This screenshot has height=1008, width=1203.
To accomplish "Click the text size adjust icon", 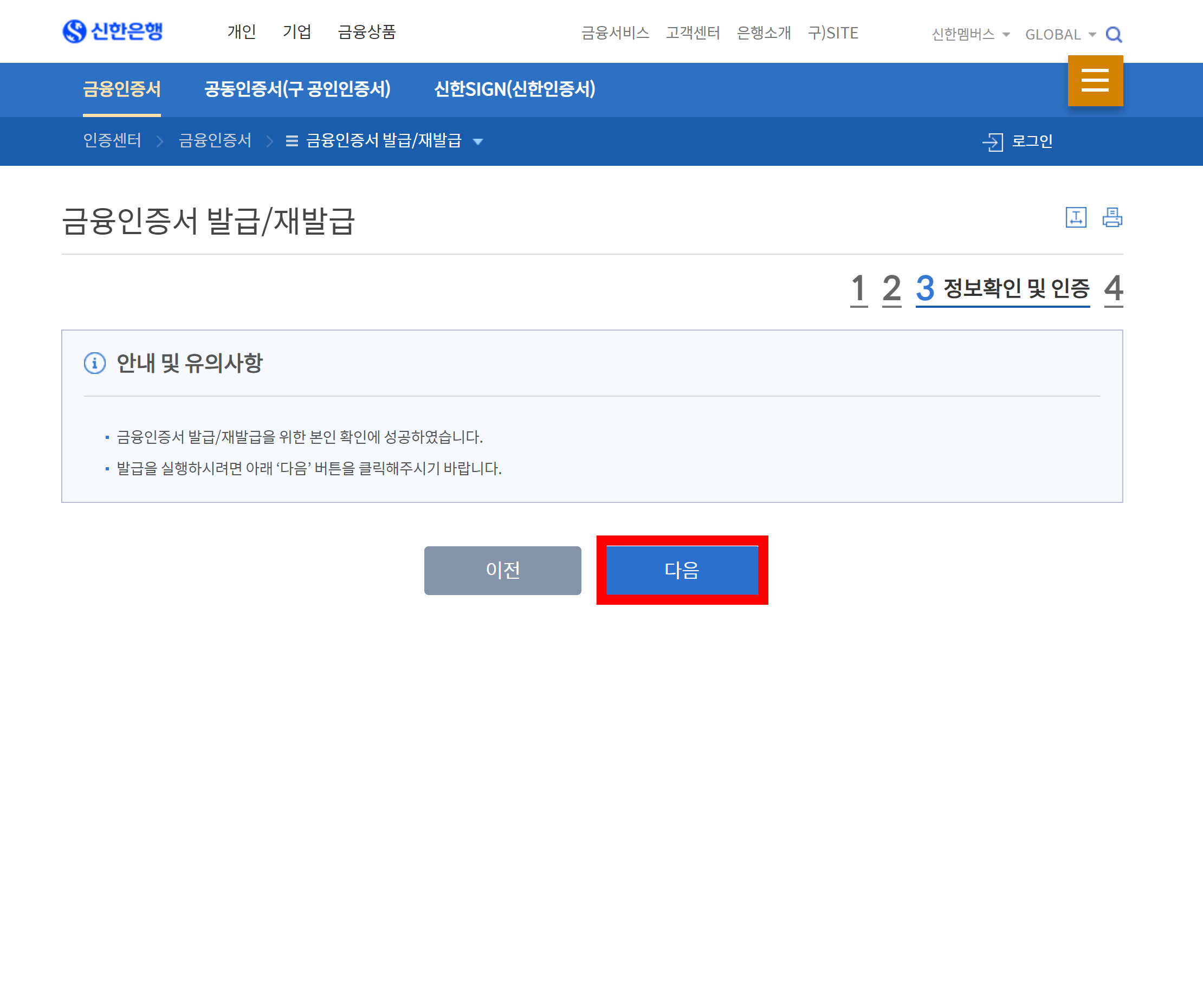I will 1075,217.
